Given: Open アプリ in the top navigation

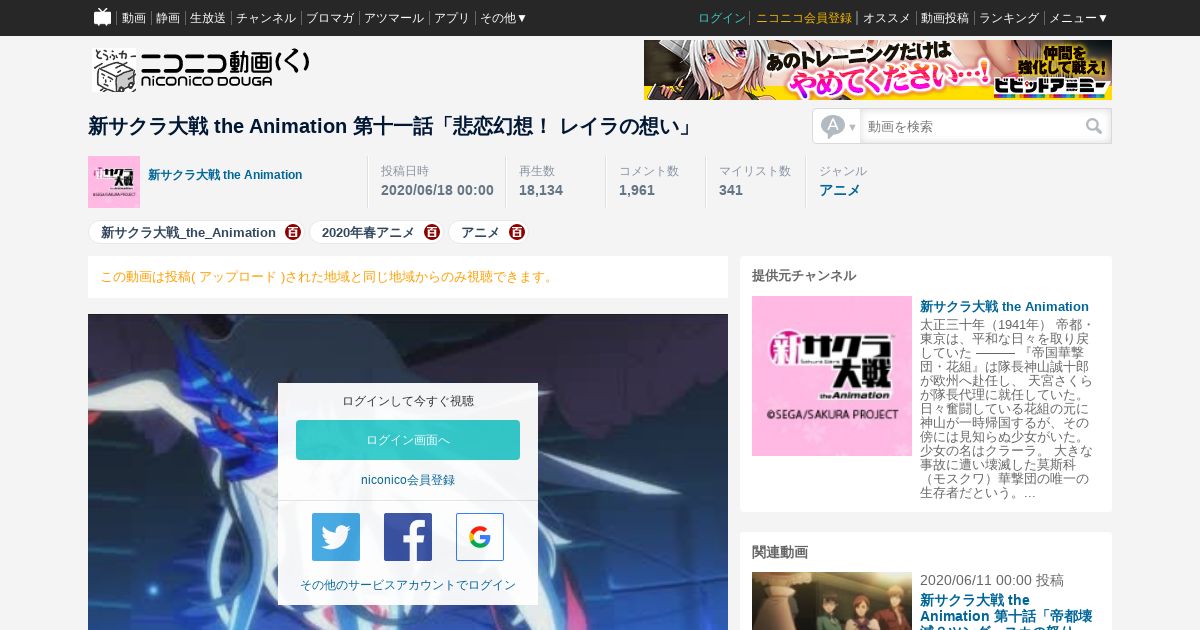Looking at the screenshot, I should click(452, 18).
